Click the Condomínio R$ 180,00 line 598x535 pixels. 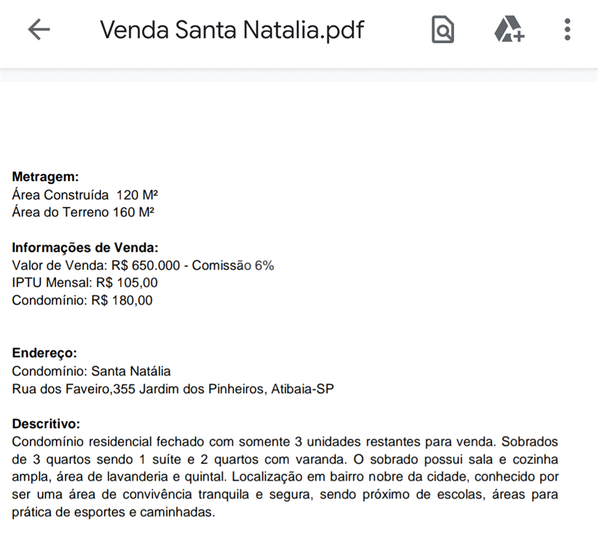coord(82,300)
